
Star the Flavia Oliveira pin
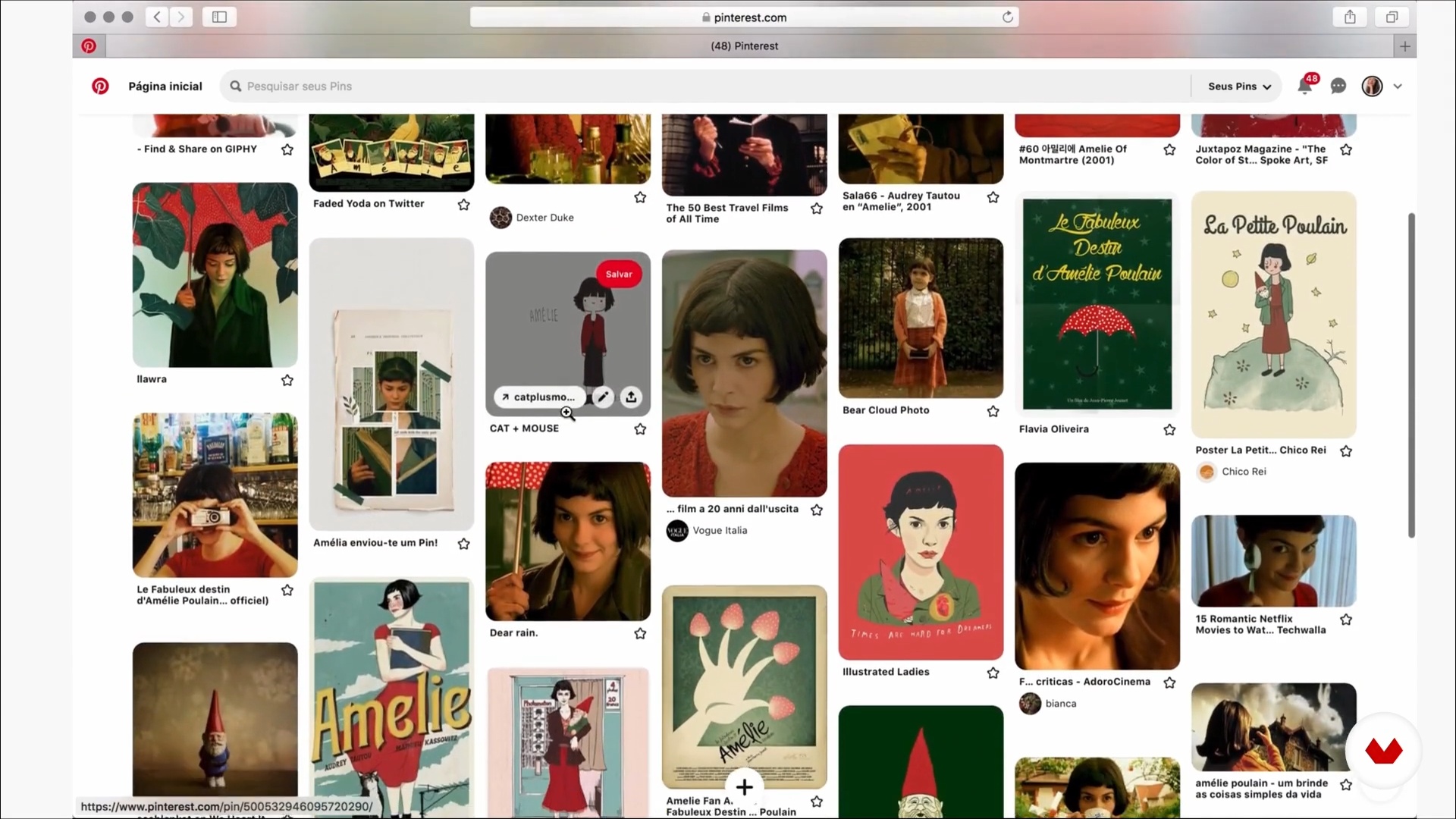[x=1169, y=429]
